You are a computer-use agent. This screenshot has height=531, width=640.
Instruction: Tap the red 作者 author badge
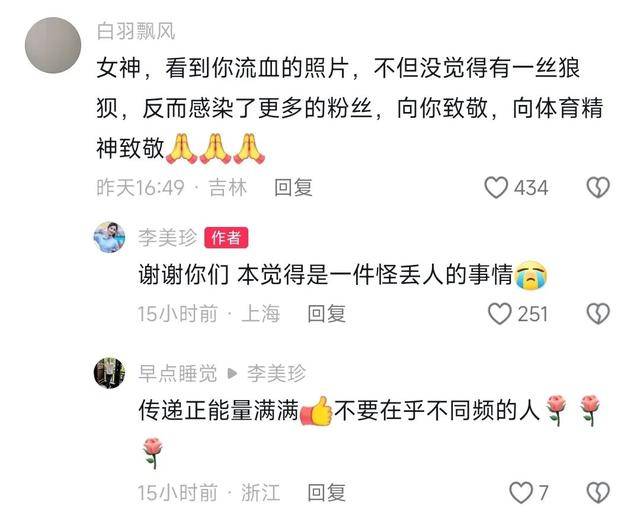pos(226,238)
